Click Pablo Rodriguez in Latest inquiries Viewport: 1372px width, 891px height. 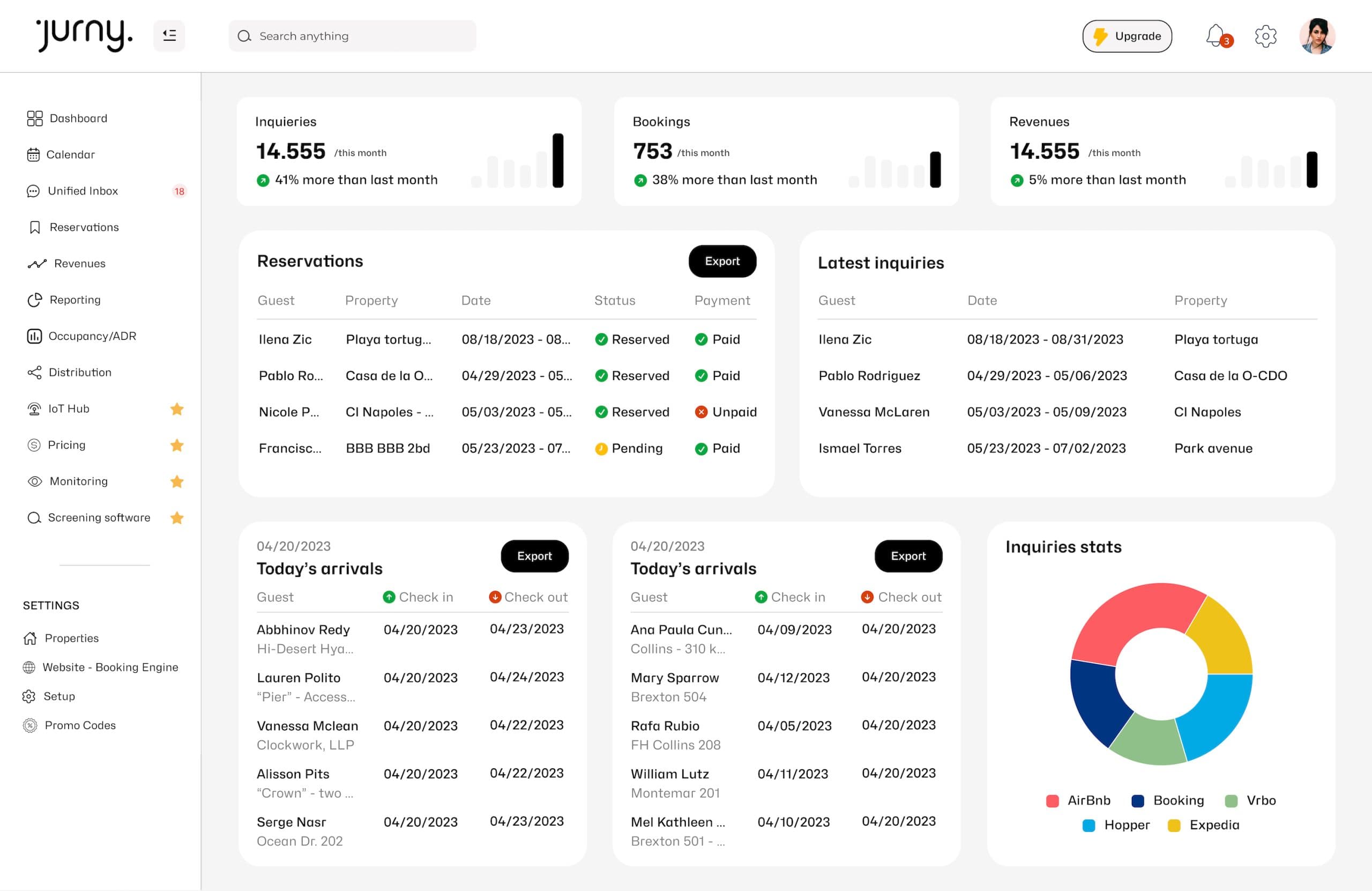point(869,376)
